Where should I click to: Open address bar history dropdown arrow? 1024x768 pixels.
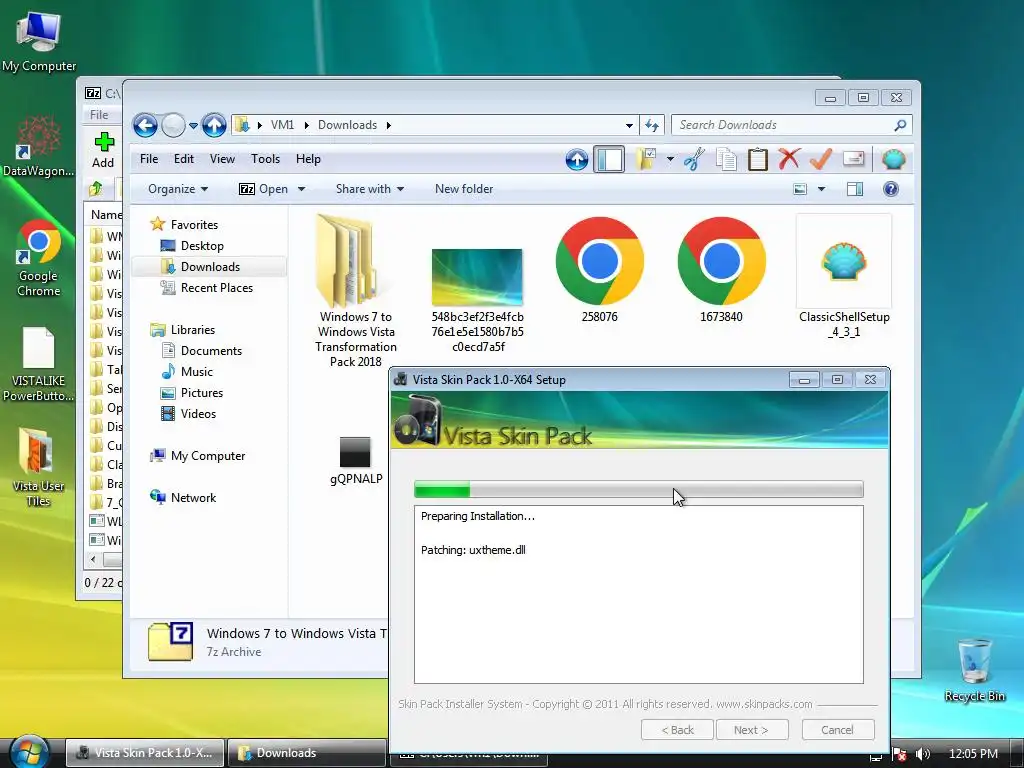tap(629, 125)
